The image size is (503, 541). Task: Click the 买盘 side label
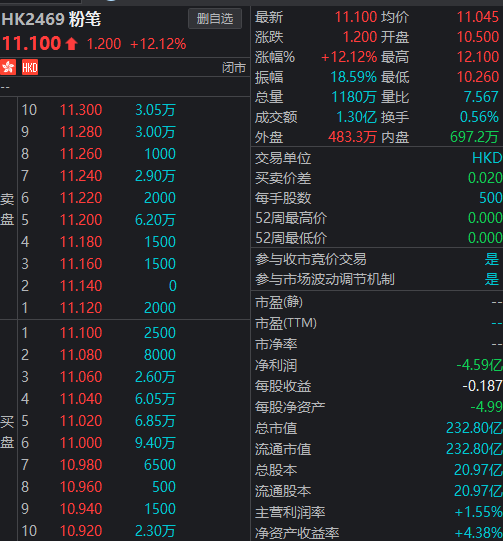7,432
